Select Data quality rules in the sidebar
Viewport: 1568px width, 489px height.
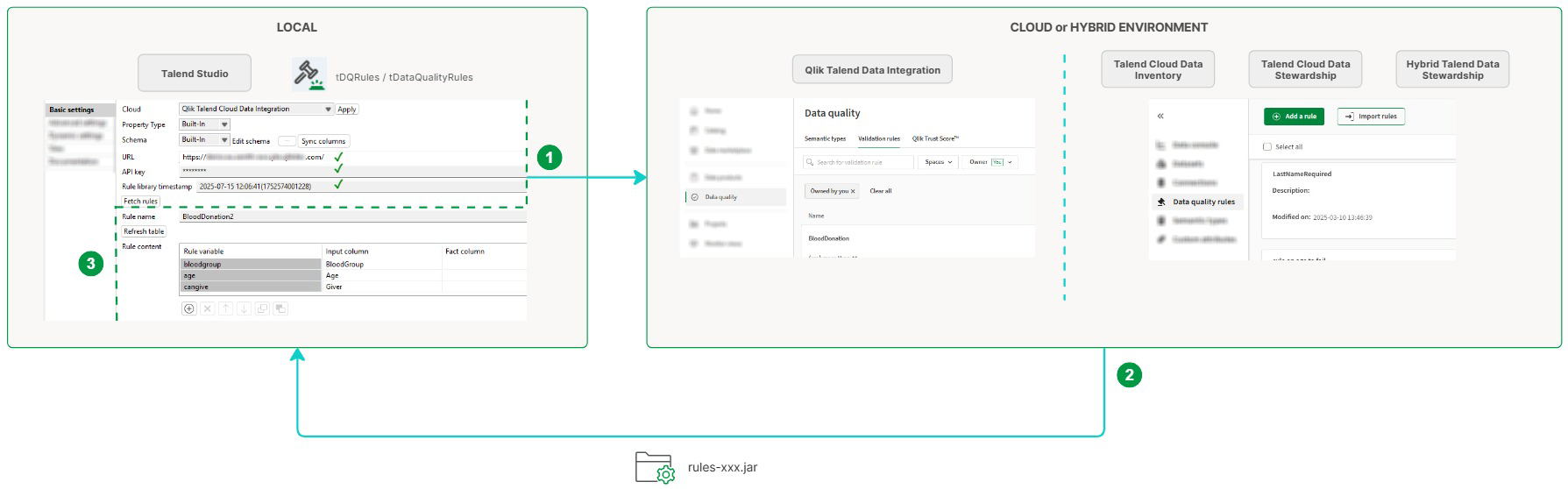coord(1203,202)
